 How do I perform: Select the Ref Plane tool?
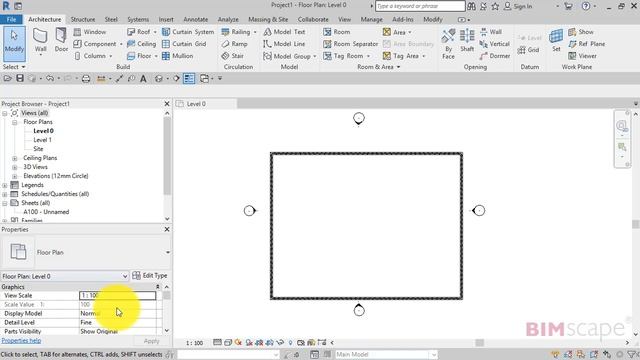tap(587, 44)
